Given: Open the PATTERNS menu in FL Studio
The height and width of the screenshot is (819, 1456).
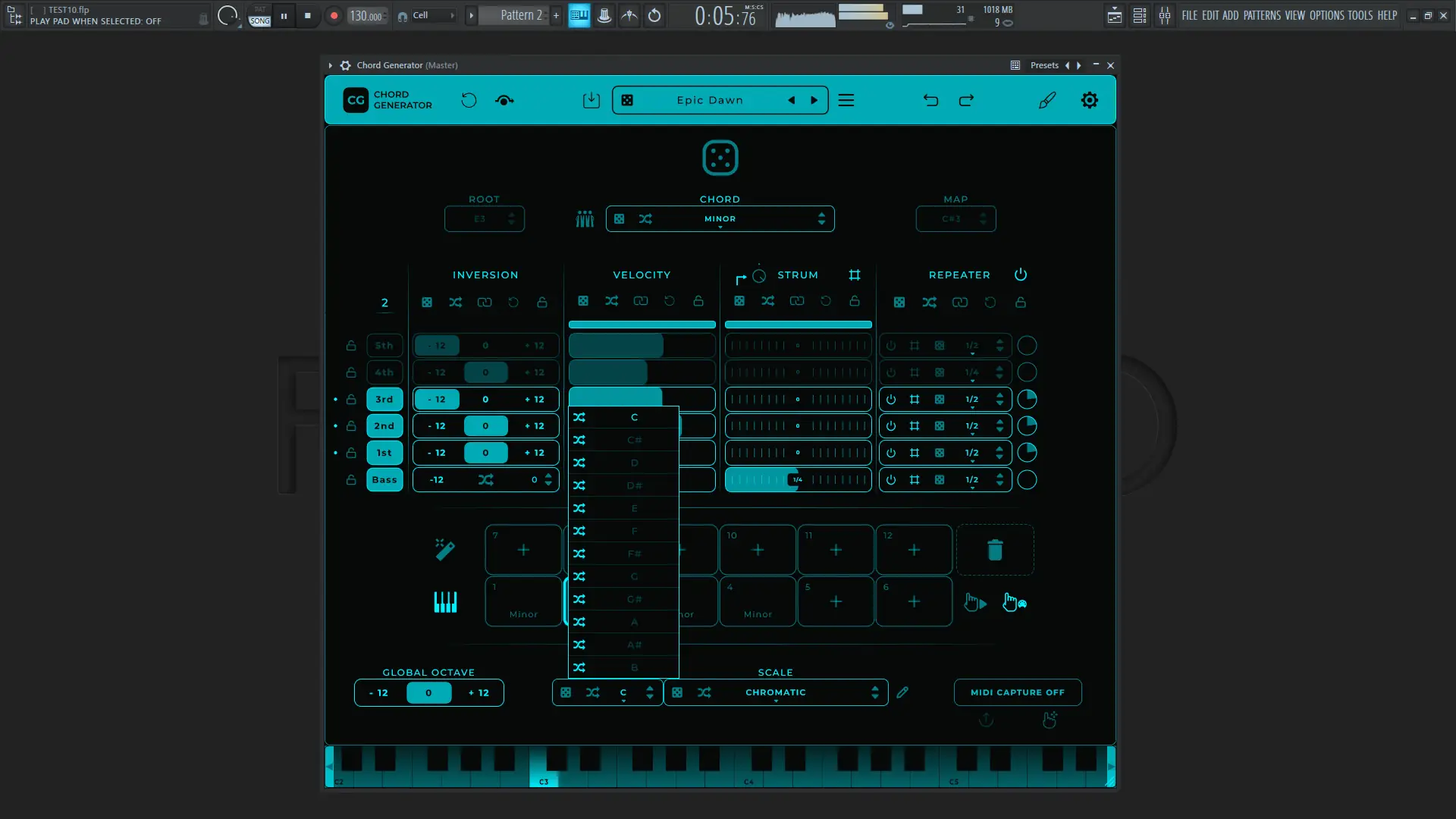Looking at the screenshot, I should (1262, 15).
